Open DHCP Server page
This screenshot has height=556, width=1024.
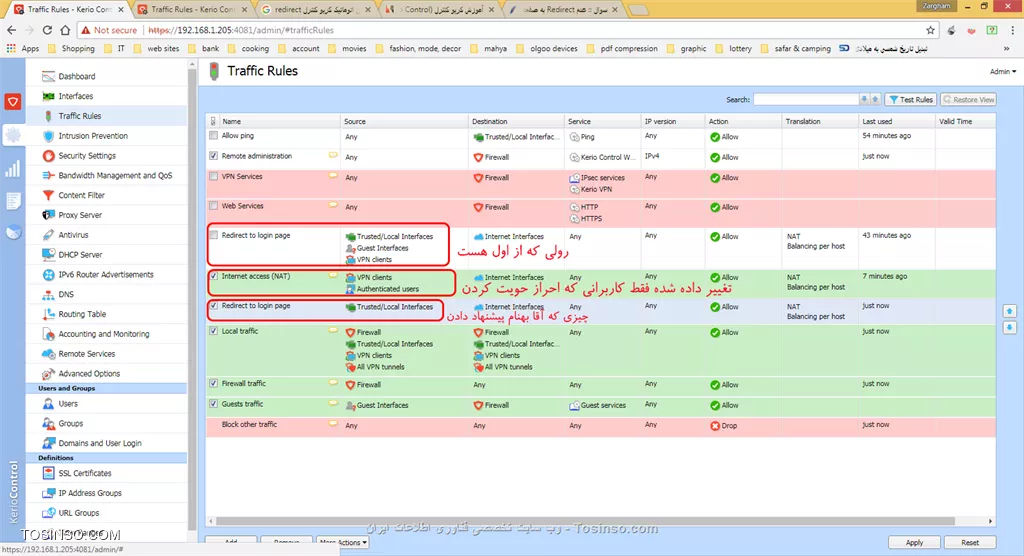[x=80, y=254]
